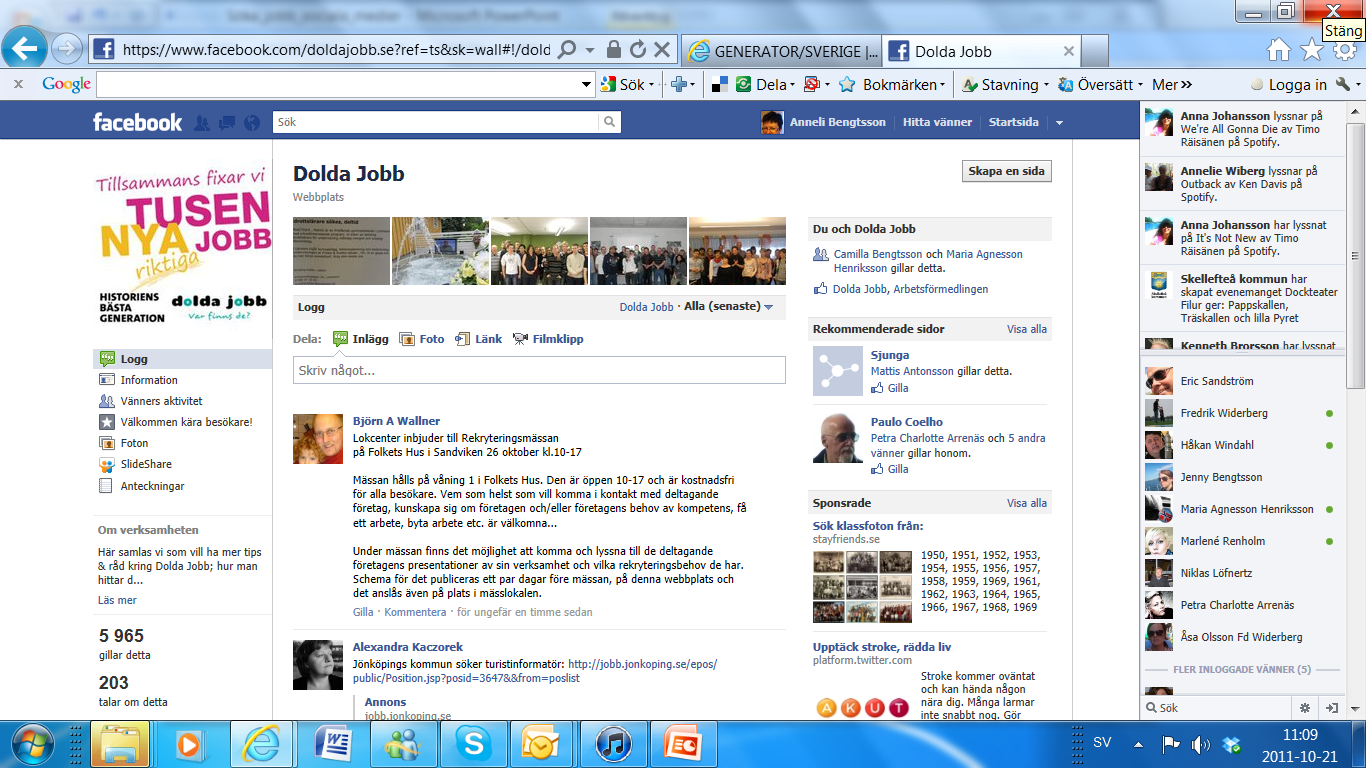
Task: Open Facebook friend requests icon
Action: point(202,123)
